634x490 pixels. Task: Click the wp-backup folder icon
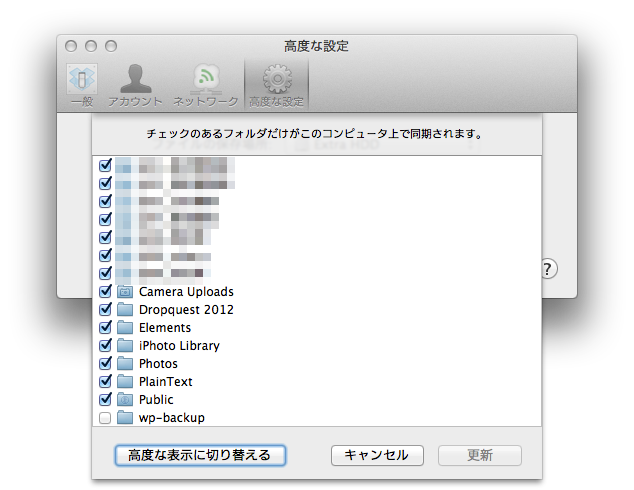pos(125,418)
